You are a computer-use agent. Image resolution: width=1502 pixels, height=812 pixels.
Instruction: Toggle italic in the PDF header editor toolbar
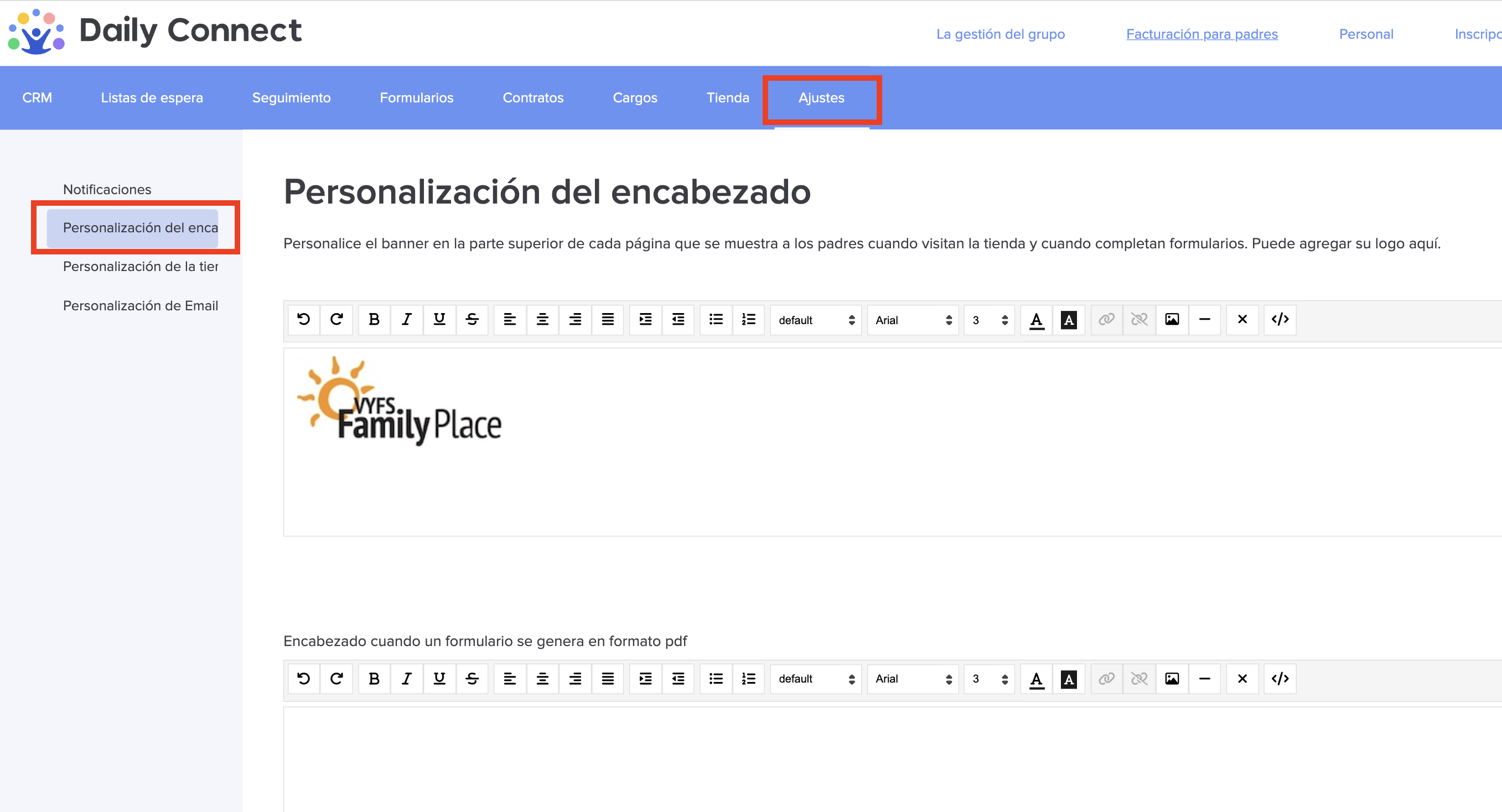pyautogui.click(x=406, y=679)
